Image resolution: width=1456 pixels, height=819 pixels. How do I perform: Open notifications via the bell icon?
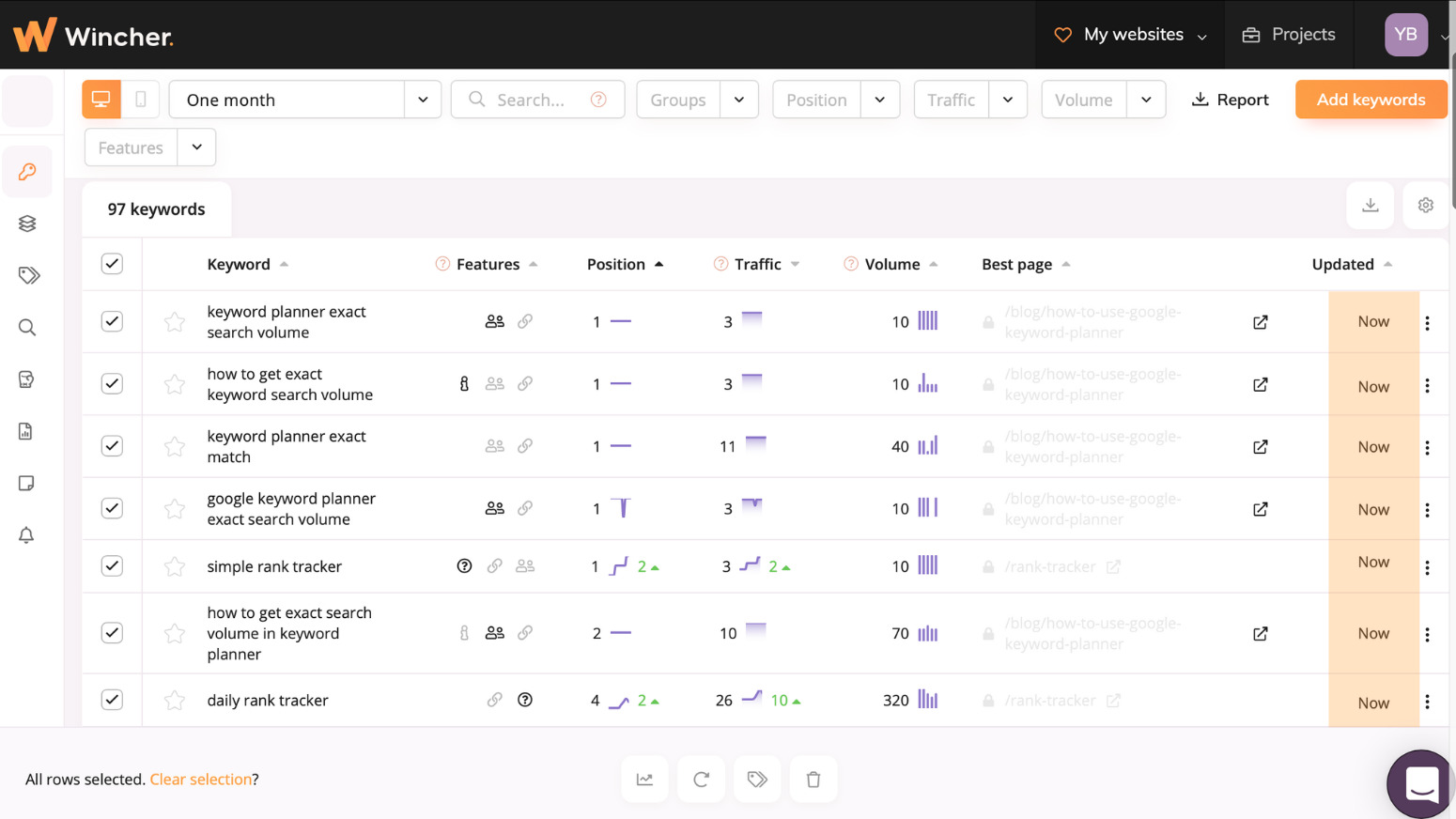pyautogui.click(x=26, y=534)
